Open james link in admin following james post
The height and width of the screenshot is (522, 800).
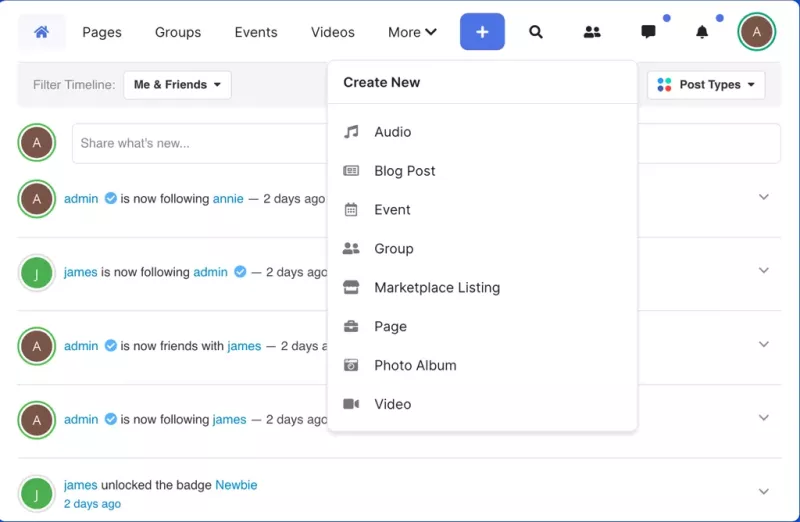(230, 419)
